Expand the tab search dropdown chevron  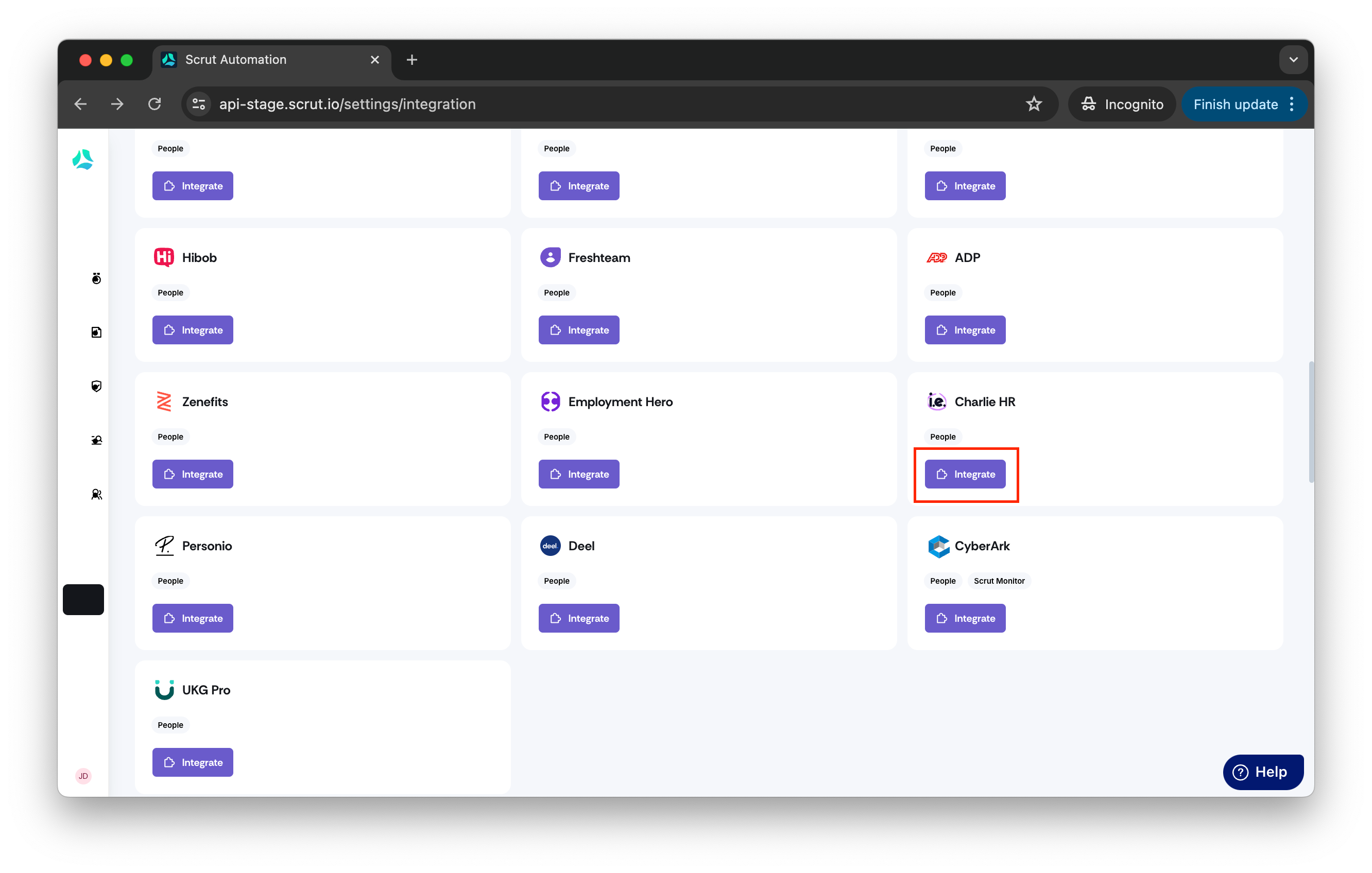(1293, 60)
